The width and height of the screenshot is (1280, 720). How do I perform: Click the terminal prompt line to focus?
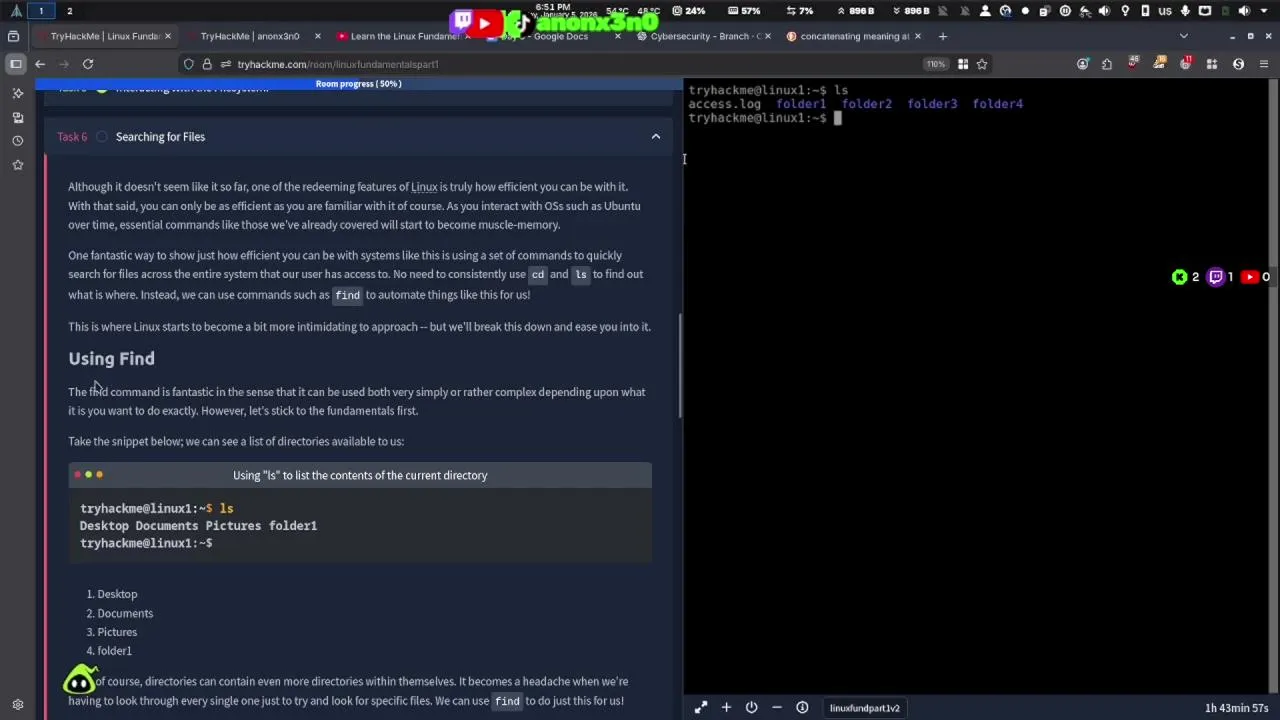[765, 118]
